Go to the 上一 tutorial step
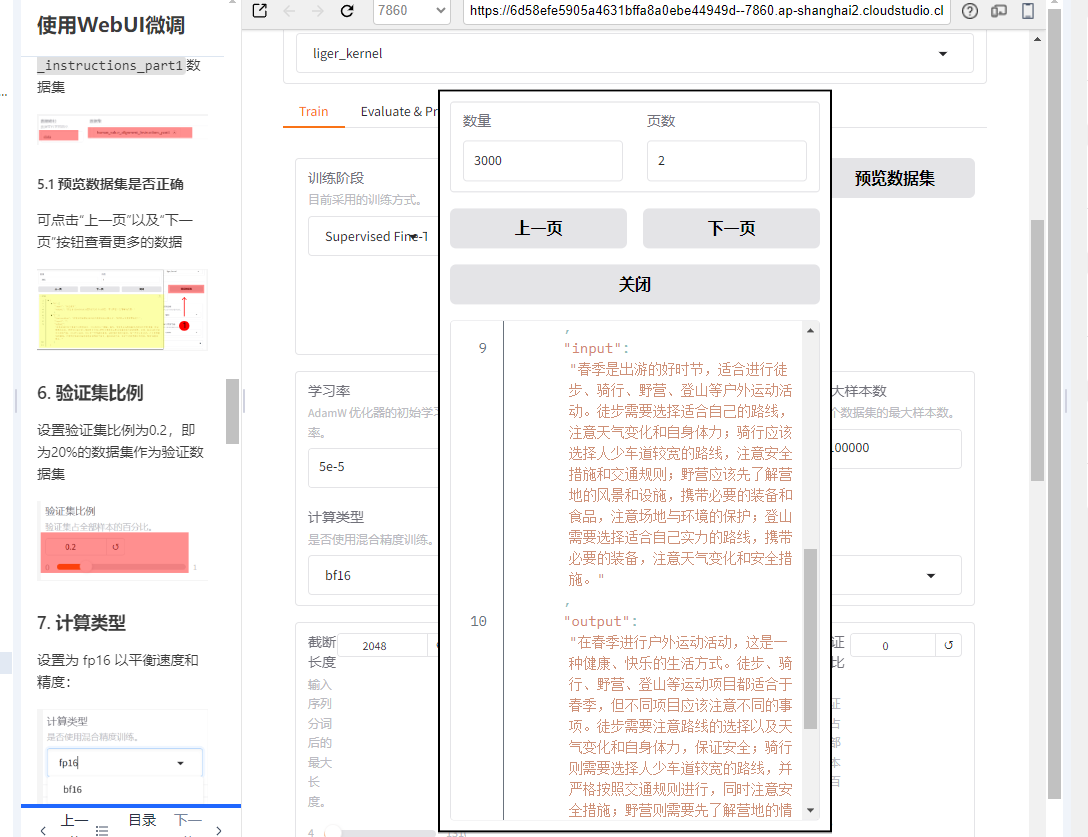The image size is (1088, 837). click(x=74, y=822)
